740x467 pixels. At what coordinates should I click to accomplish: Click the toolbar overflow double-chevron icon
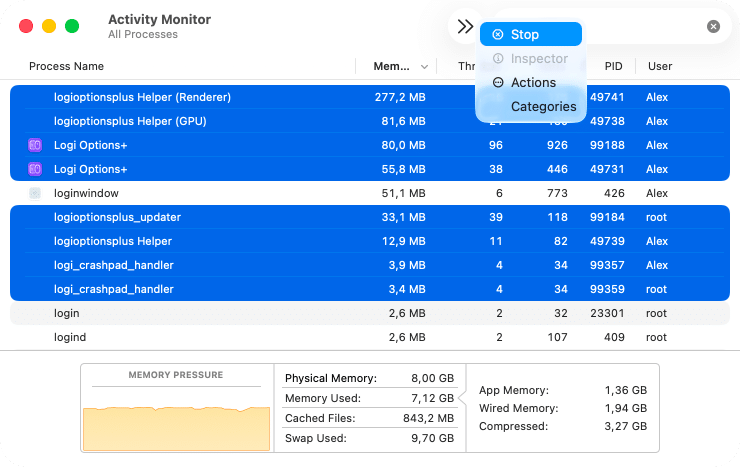pos(465,27)
